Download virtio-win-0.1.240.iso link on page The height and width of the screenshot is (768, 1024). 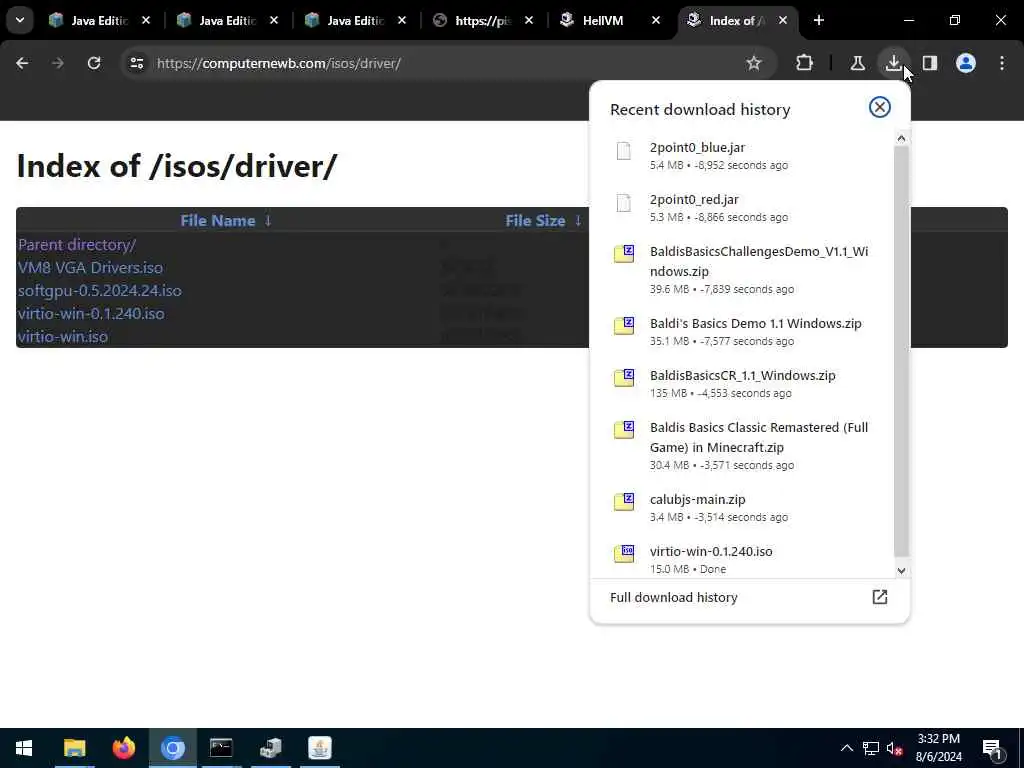point(91,313)
